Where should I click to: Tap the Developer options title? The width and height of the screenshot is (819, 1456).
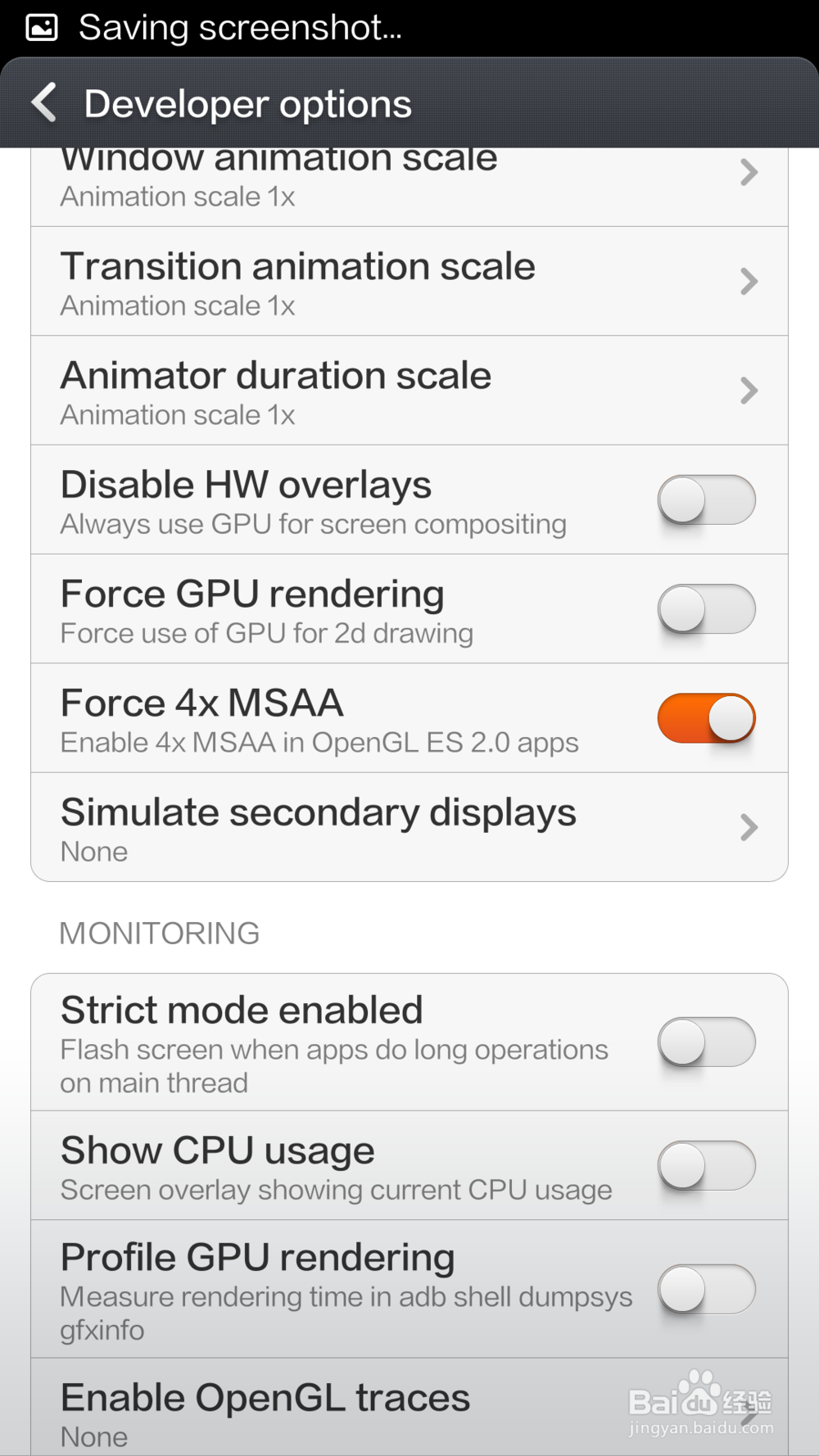pyautogui.click(x=247, y=104)
